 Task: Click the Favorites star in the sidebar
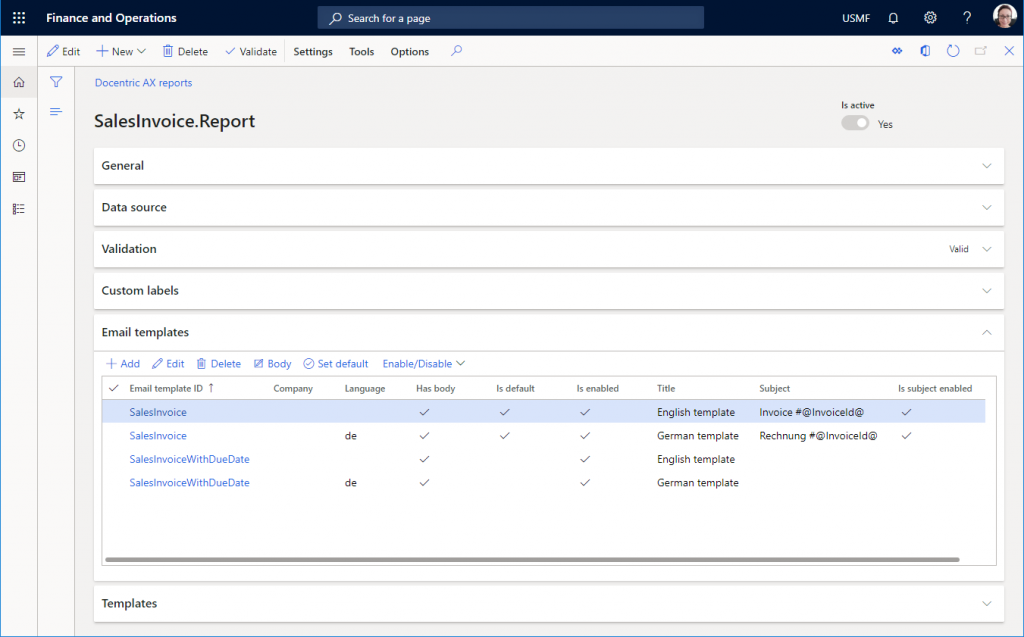pos(18,113)
